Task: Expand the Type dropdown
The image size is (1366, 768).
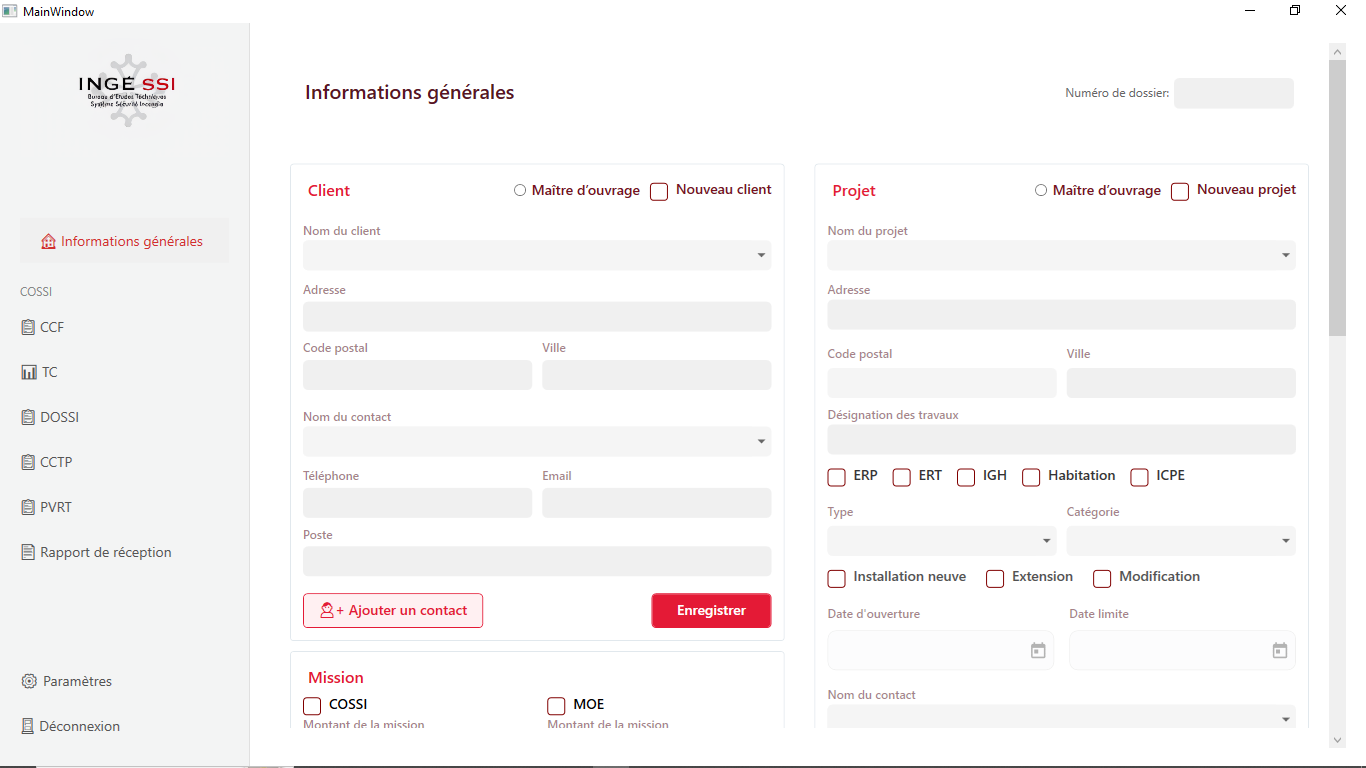Action: pos(941,541)
